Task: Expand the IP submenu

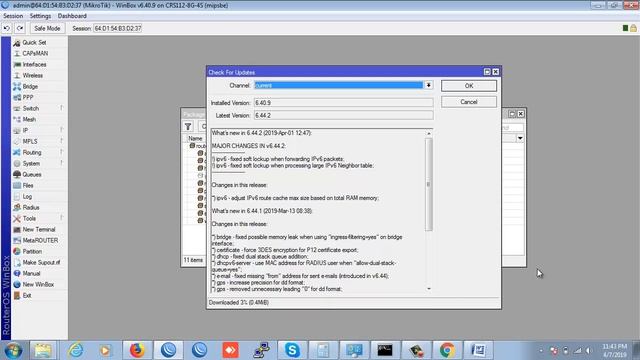Action: [x=25, y=131]
